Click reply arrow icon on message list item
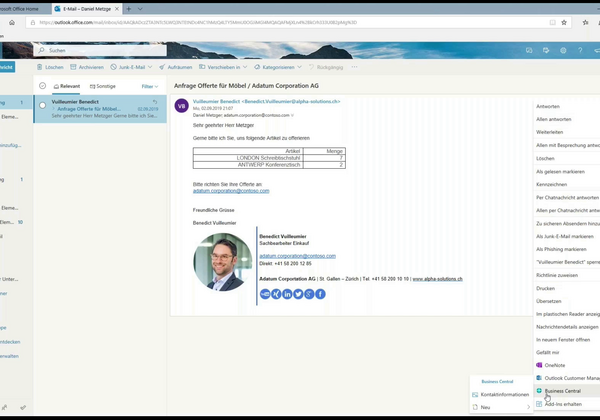600x420 pixels. tap(155, 102)
